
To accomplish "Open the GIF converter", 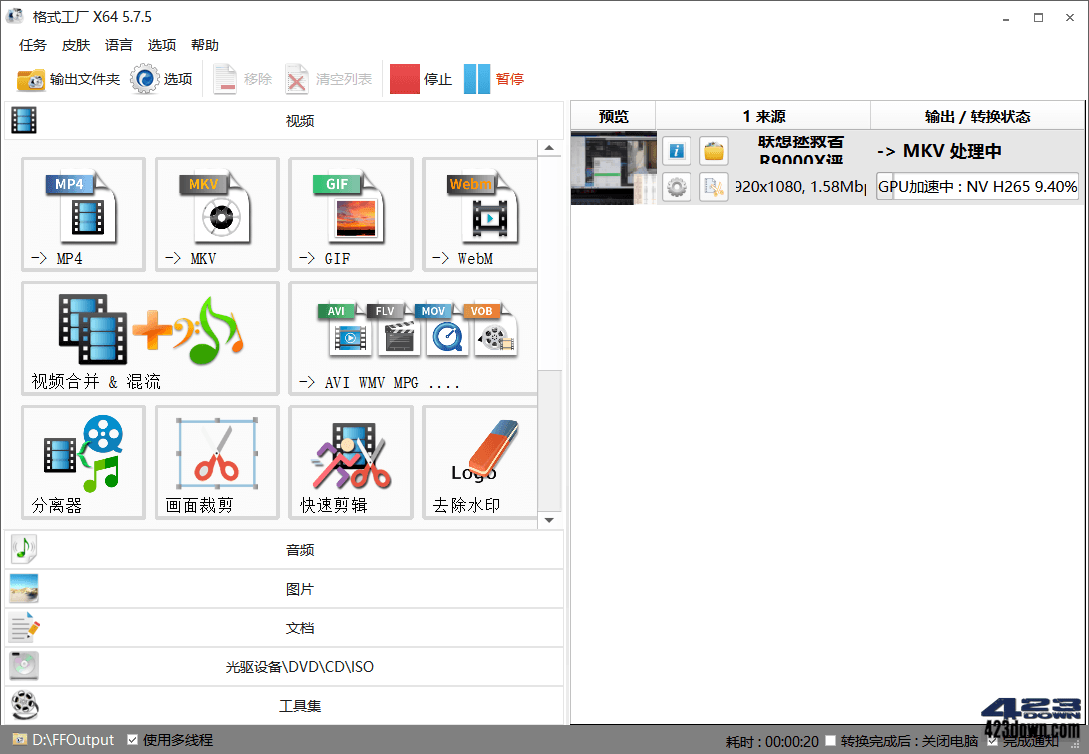I will pos(350,214).
